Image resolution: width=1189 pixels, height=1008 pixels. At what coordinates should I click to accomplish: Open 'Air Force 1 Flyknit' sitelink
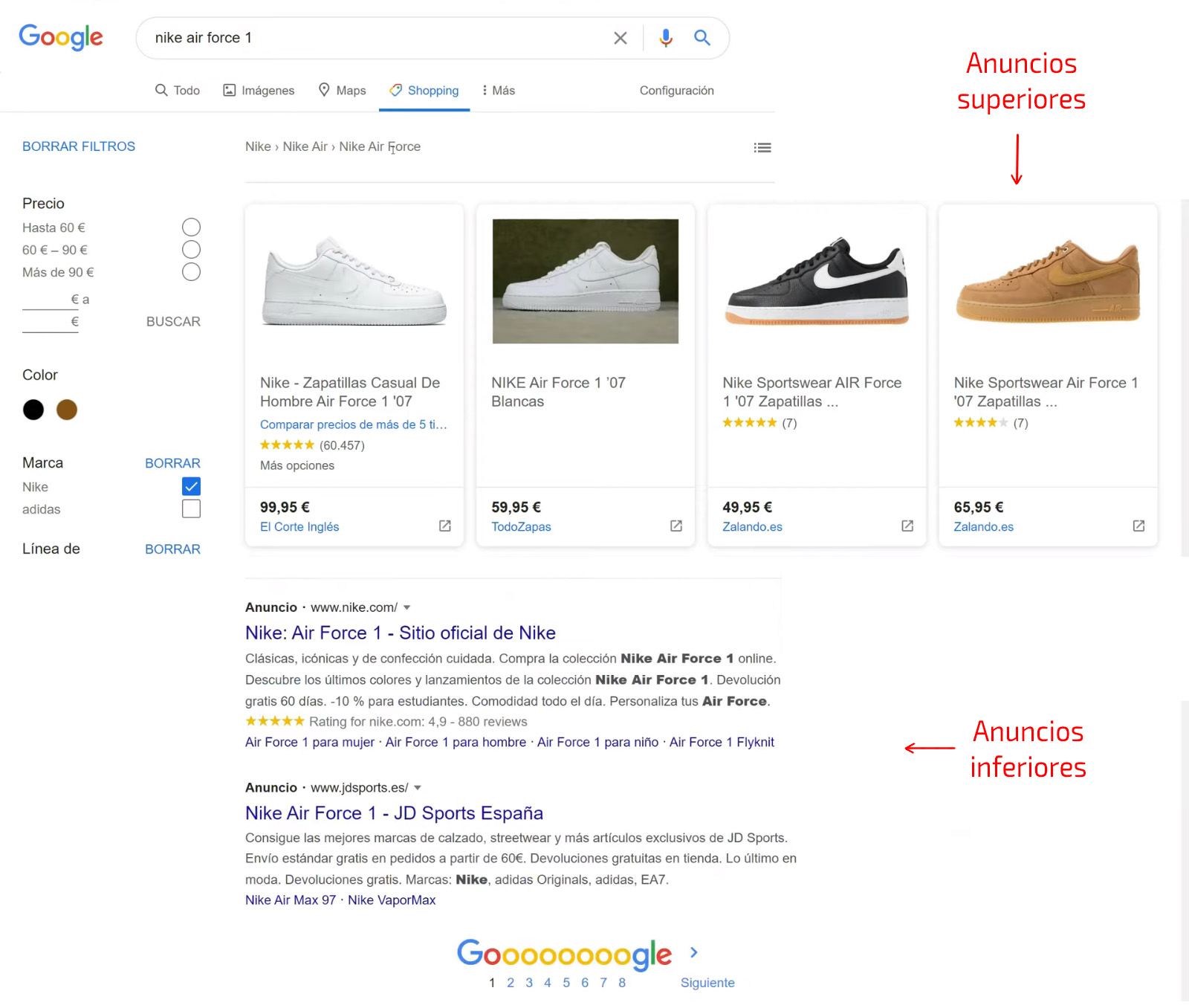click(x=722, y=742)
